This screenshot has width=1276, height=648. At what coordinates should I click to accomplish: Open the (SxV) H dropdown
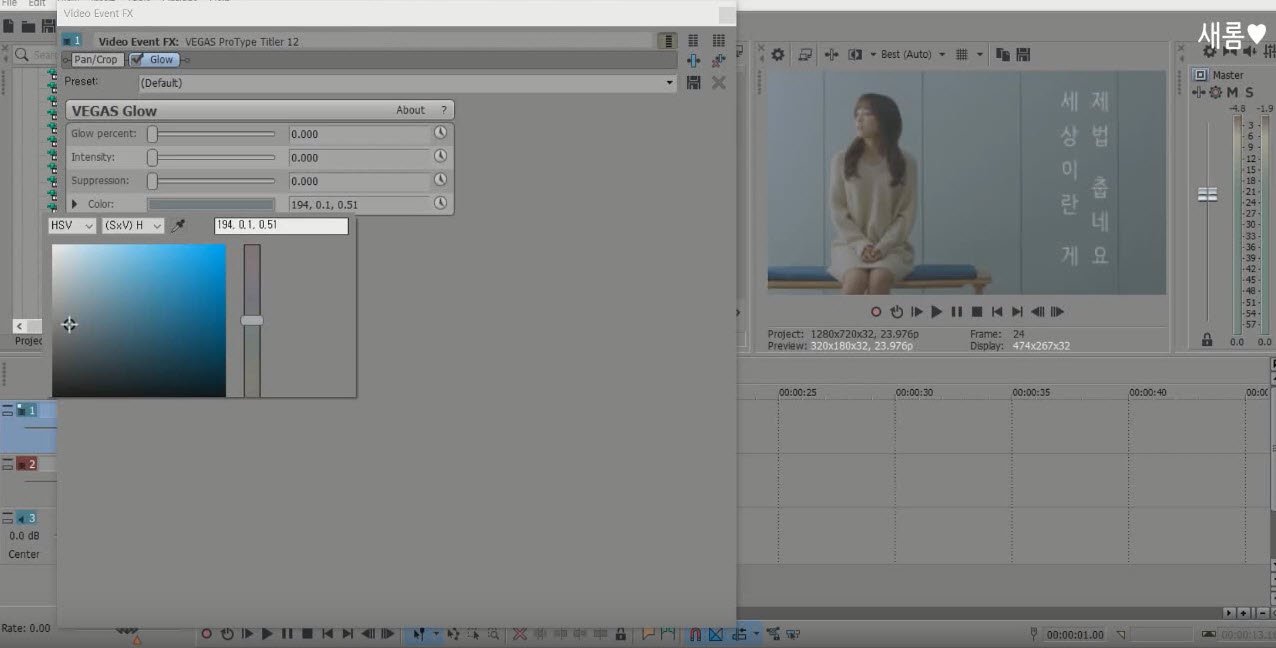133,226
